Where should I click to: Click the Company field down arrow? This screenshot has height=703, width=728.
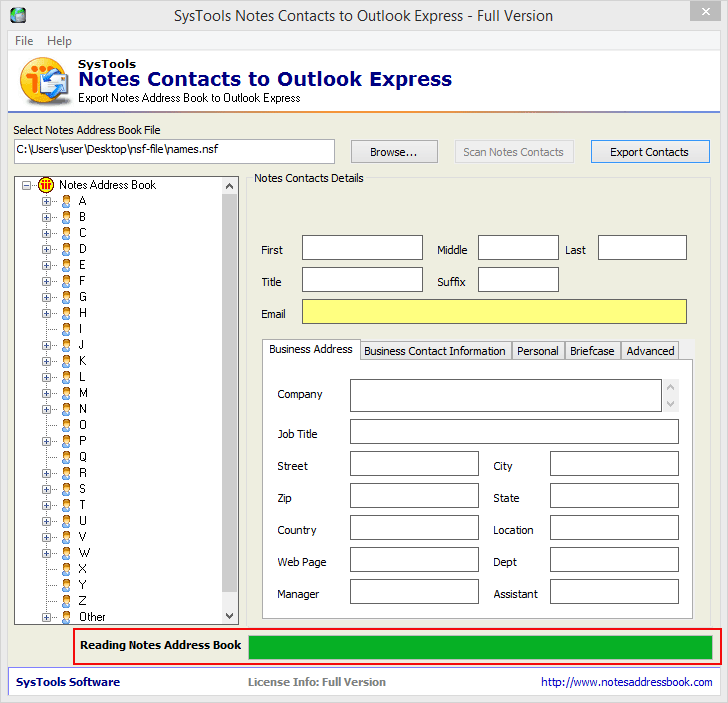point(670,404)
